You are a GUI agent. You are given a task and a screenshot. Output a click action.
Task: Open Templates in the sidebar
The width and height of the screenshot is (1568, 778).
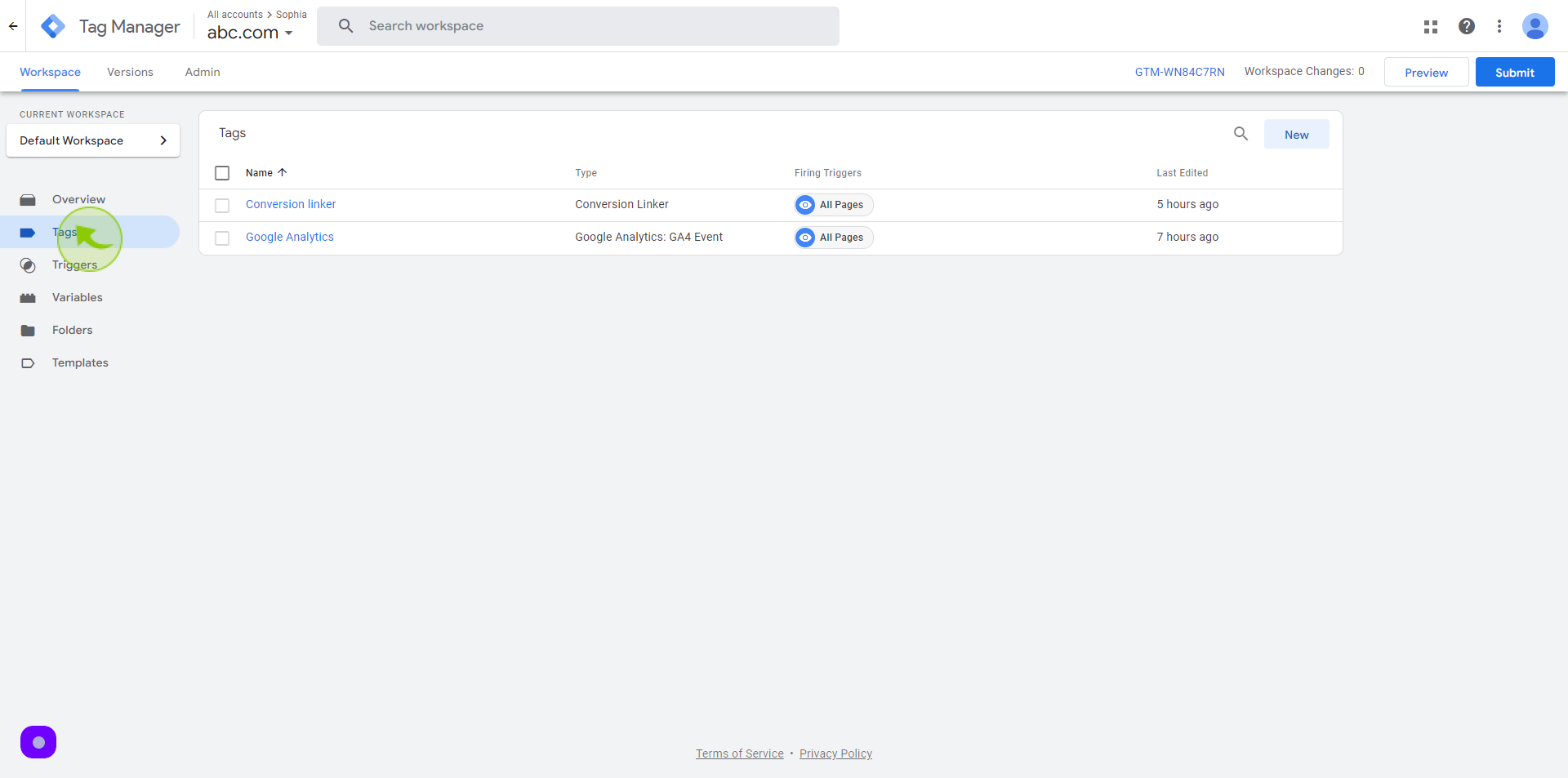[90, 362]
